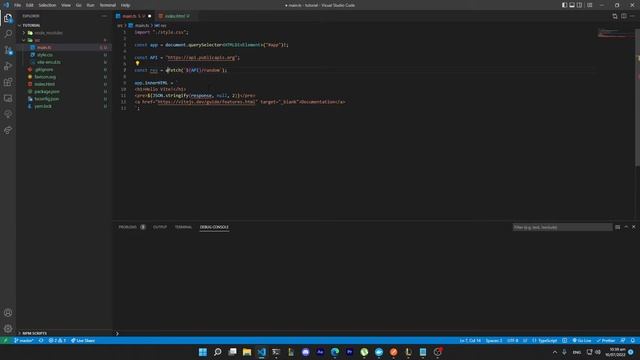Open customize layout button in title bar

589,5
